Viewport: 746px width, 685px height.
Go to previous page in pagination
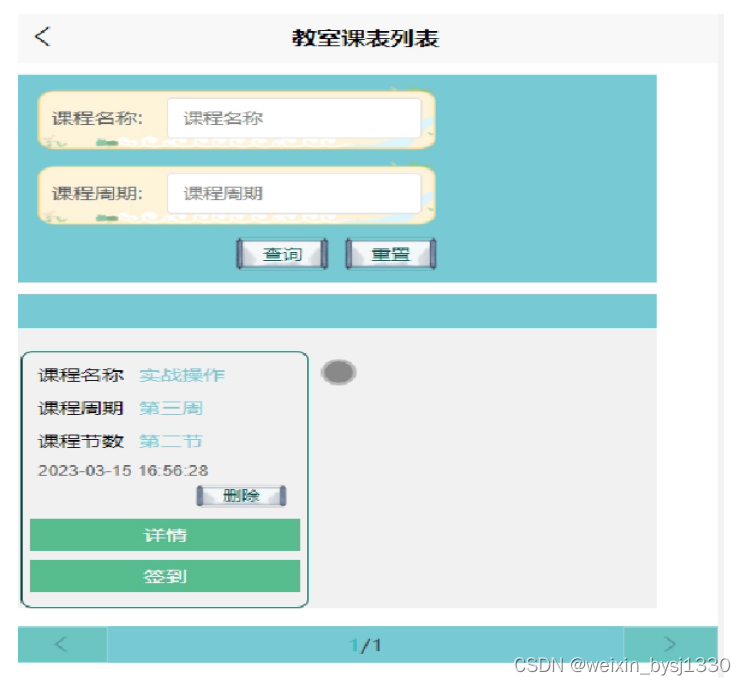point(62,645)
